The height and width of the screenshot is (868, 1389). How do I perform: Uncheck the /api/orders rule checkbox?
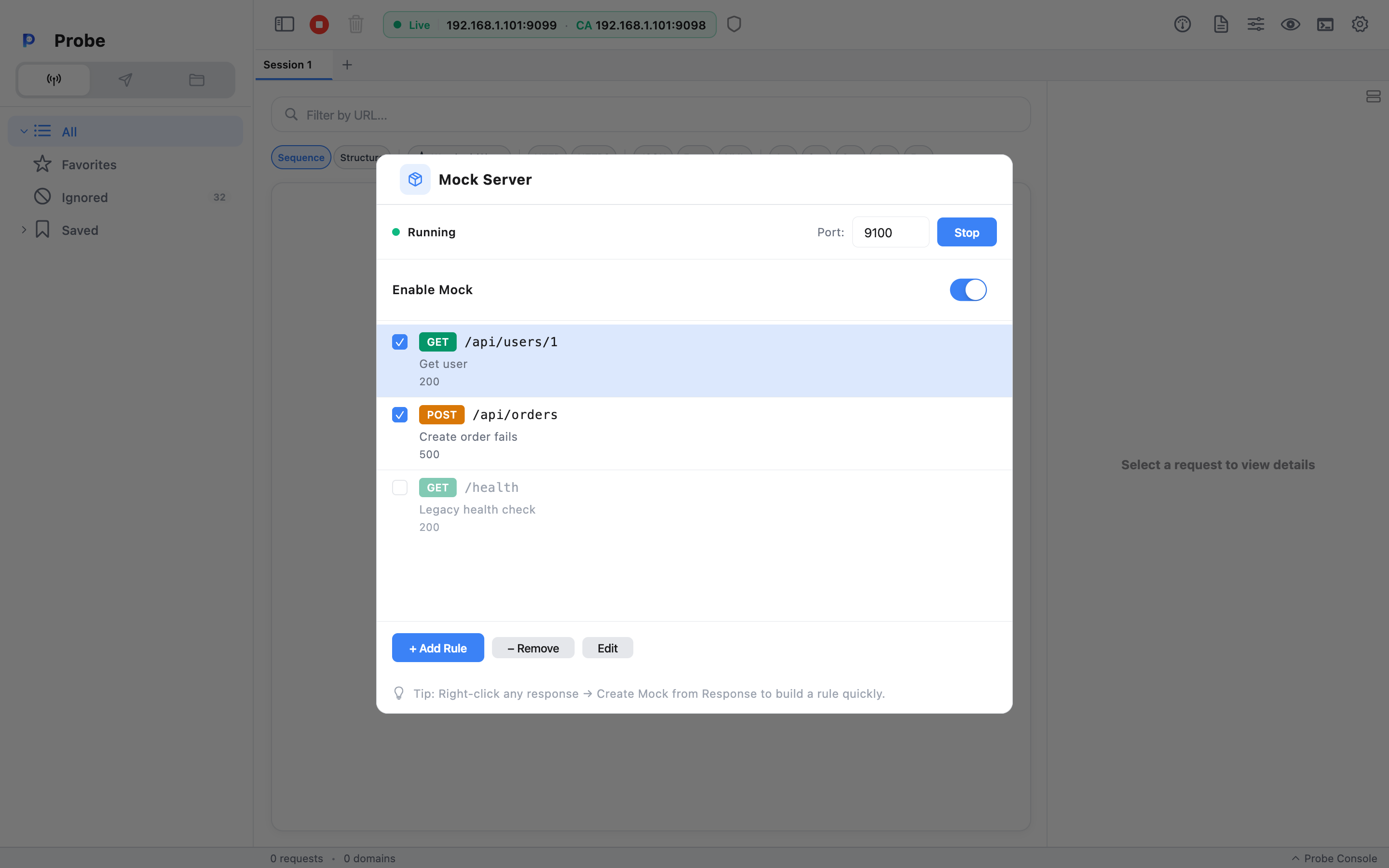coord(400,415)
